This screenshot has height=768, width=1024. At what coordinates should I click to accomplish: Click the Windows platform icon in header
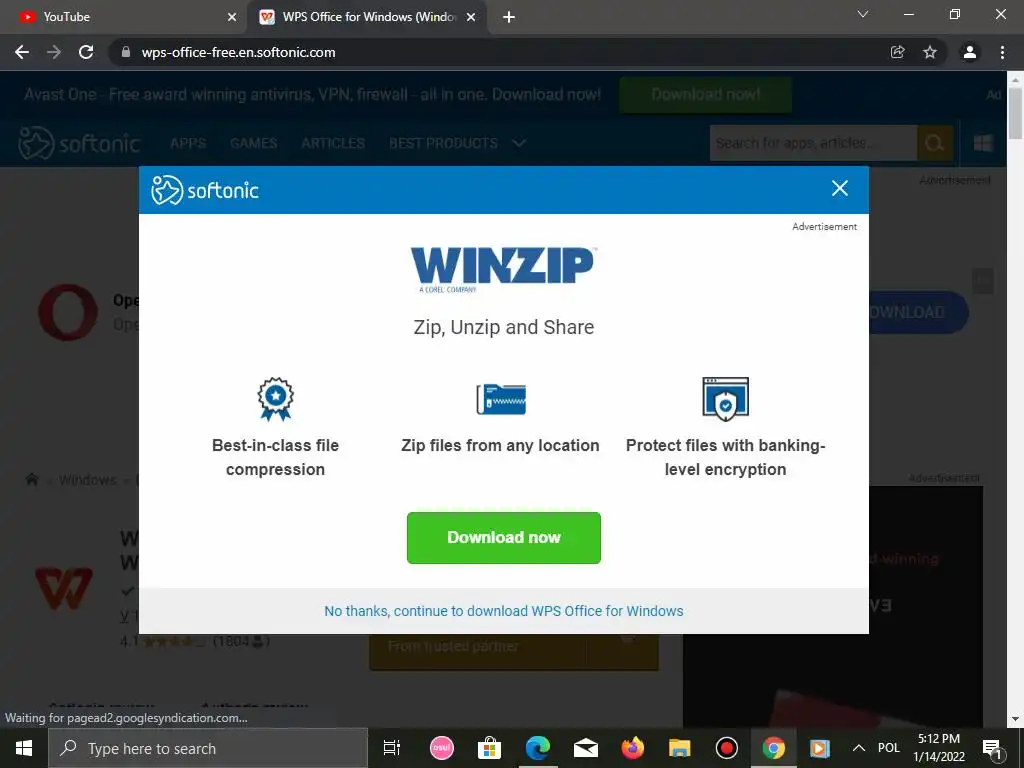(983, 143)
